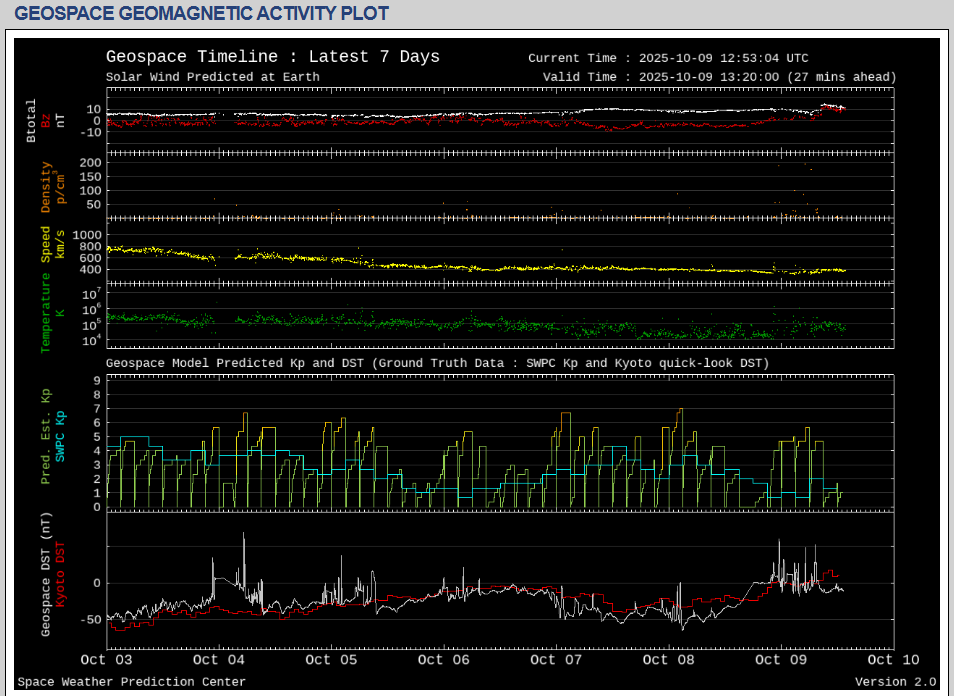Select the Valid Time '27 mins ahead' text
Image resolution: width=954 pixels, height=696 pixels.
tap(842, 77)
